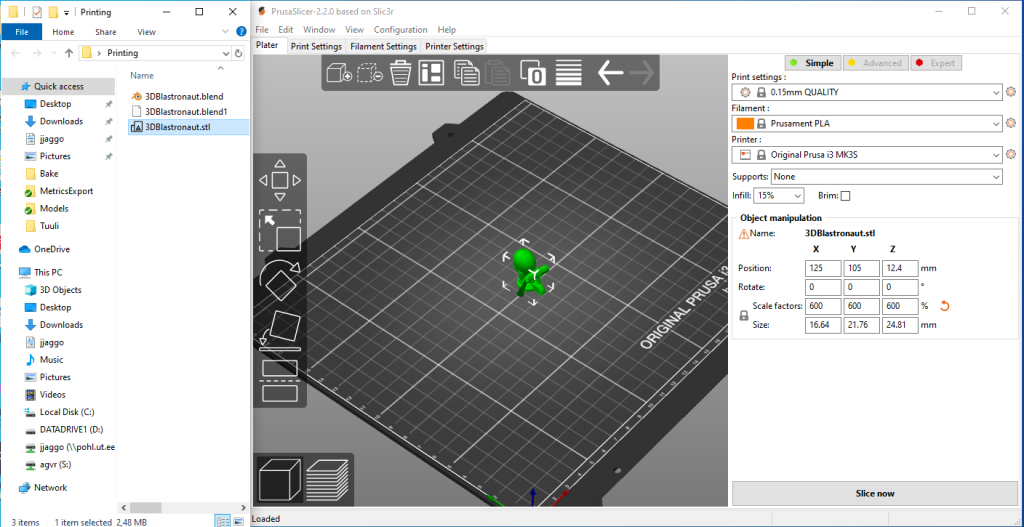Toggle the scale factors lock icon

(743, 315)
